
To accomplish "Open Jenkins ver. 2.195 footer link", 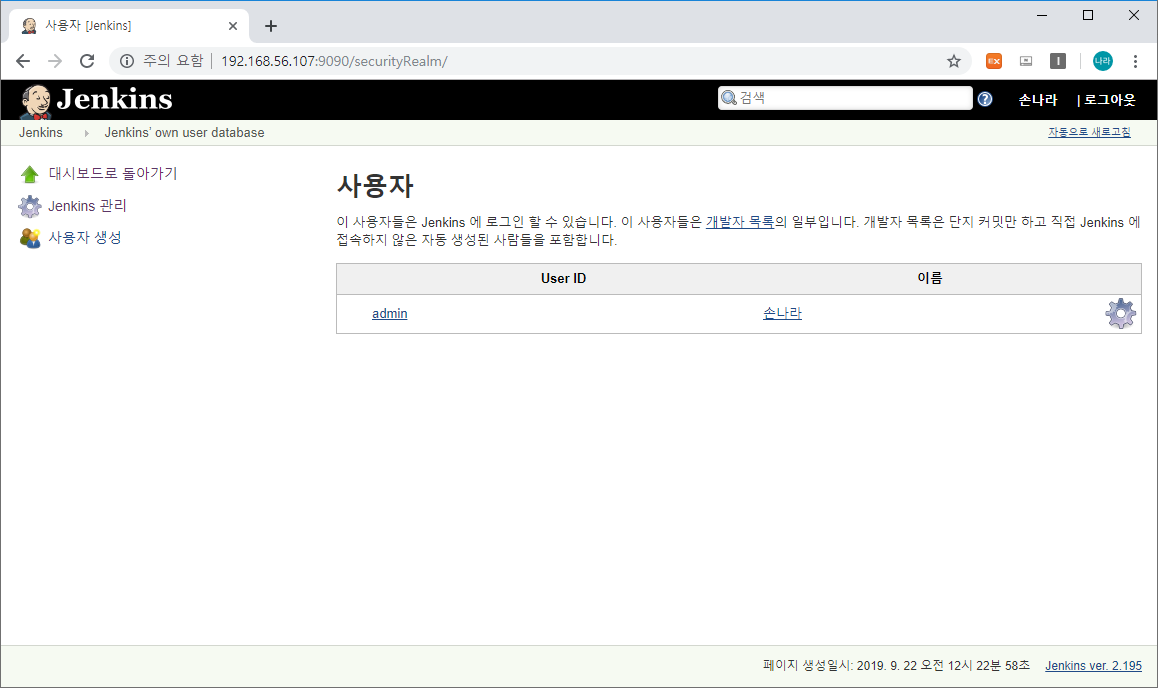I will (1093, 666).
